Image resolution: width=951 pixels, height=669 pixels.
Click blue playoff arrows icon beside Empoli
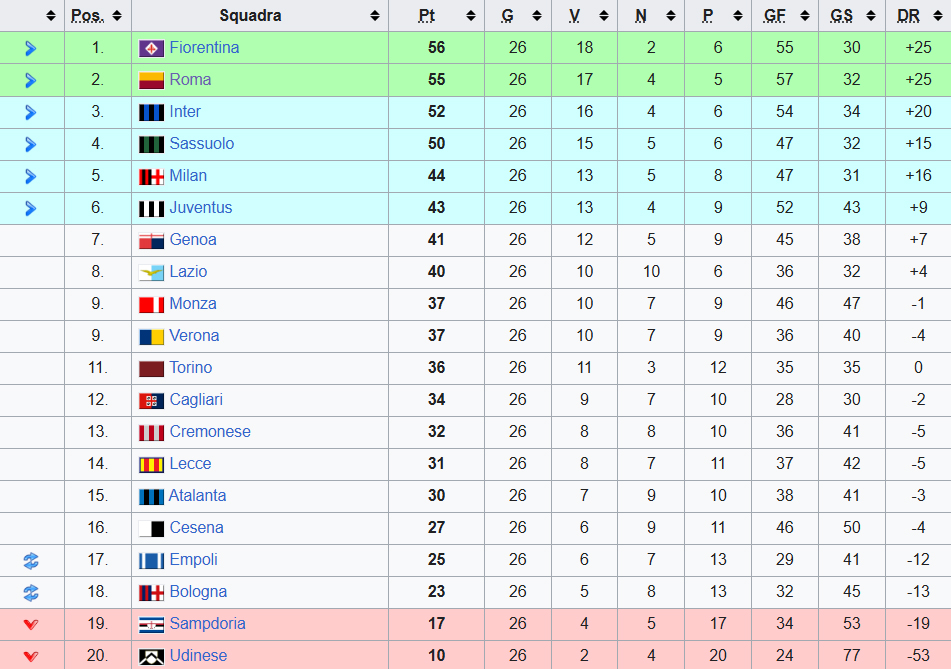[x=31, y=560]
